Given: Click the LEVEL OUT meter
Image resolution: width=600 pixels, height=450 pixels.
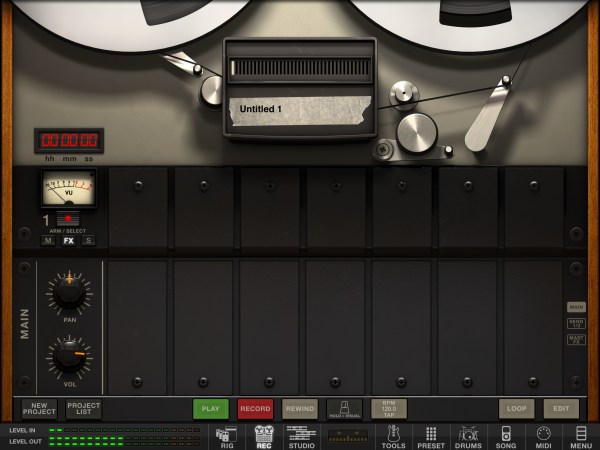Looking at the screenshot, I should pyautogui.click(x=124, y=441).
